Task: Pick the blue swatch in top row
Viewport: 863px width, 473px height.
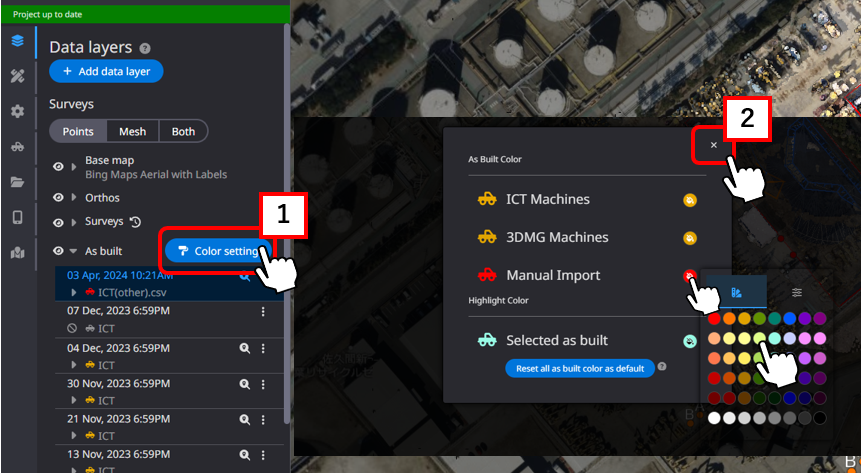Action: pyautogui.click(x=790, y=319)
